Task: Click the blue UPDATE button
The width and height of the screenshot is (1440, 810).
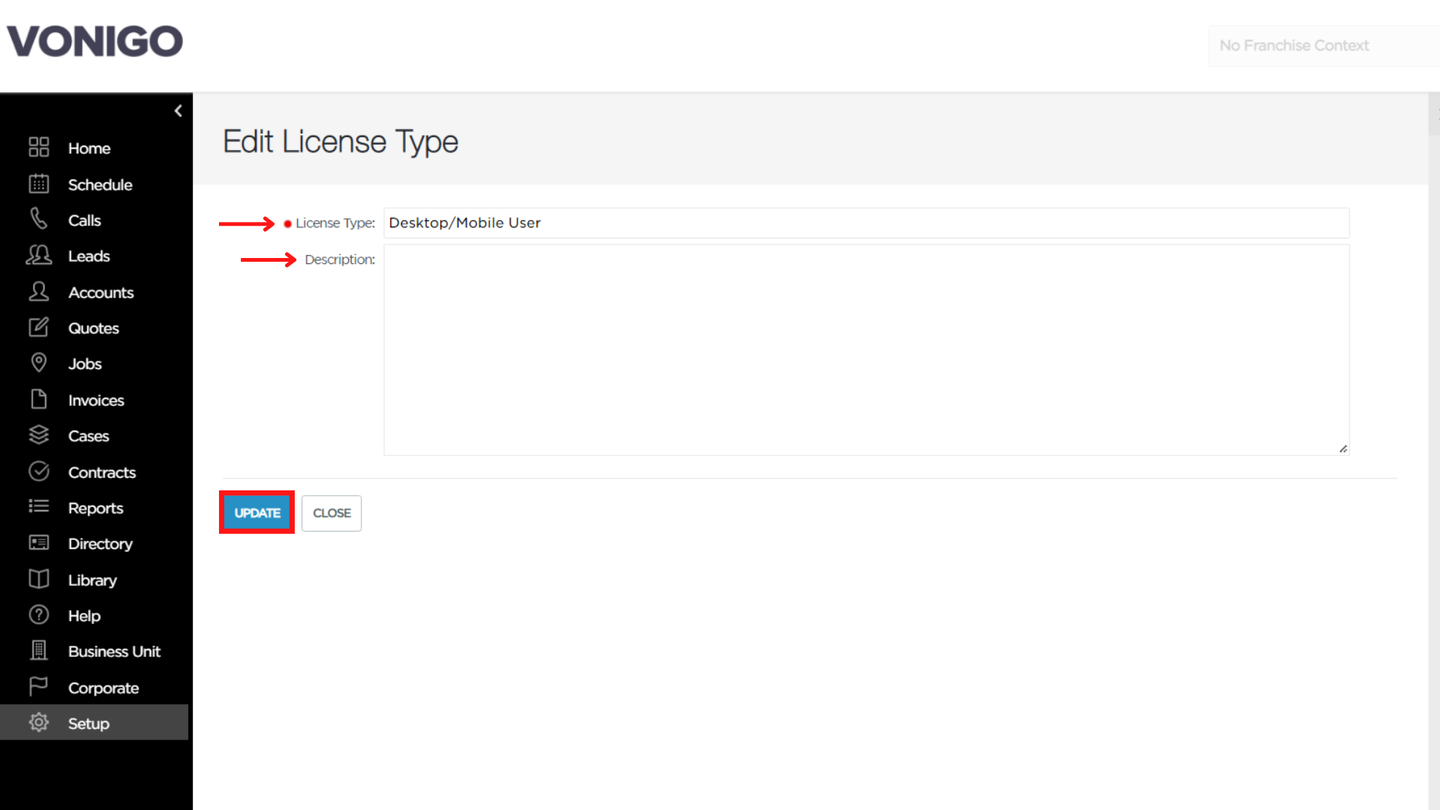Action: (x=257, y=513)
